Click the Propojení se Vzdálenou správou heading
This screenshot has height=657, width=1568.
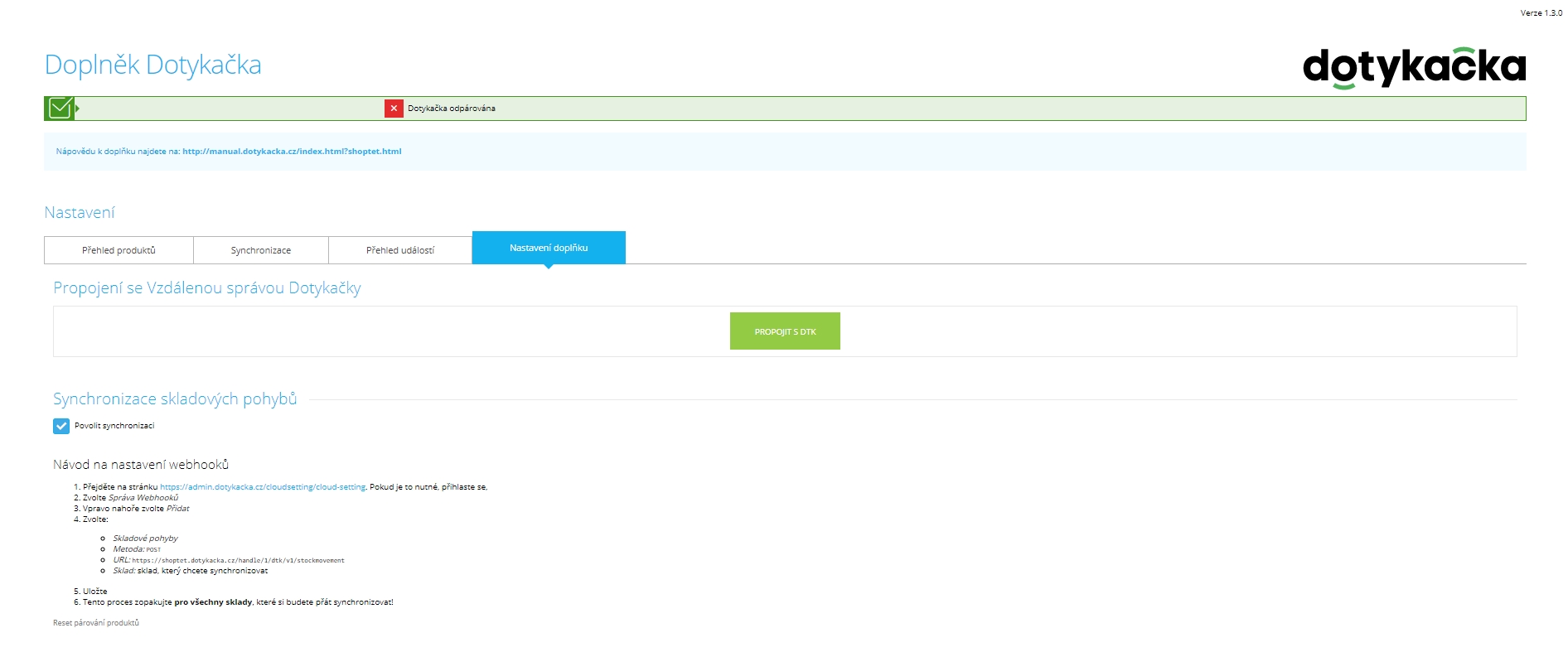point(207,288)
